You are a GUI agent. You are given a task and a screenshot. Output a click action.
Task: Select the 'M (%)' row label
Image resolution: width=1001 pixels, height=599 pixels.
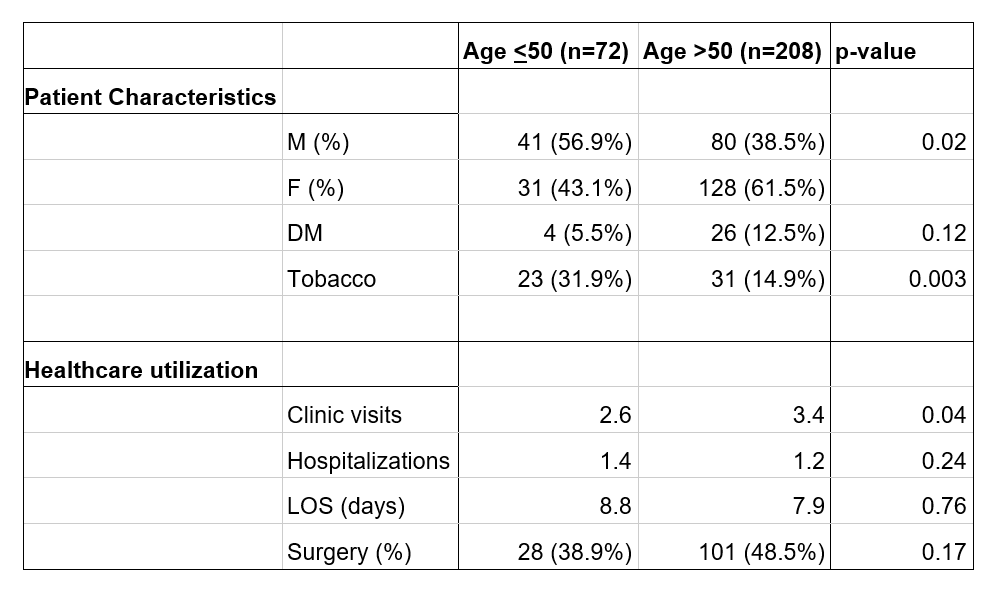pyautogui.click(x=318, y=143)
